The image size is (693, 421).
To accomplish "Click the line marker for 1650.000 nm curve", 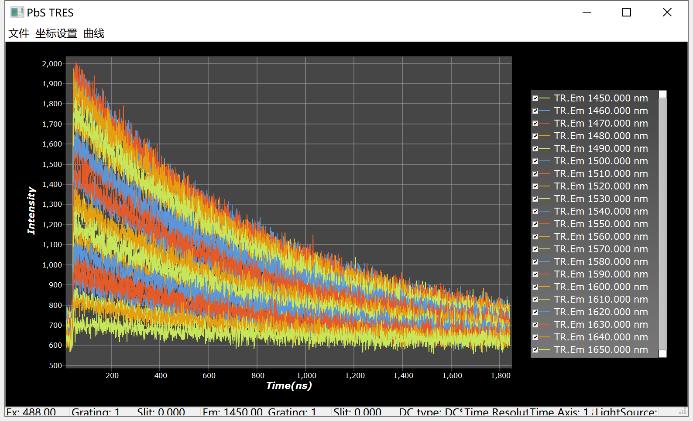I will [x=546, y=350].
